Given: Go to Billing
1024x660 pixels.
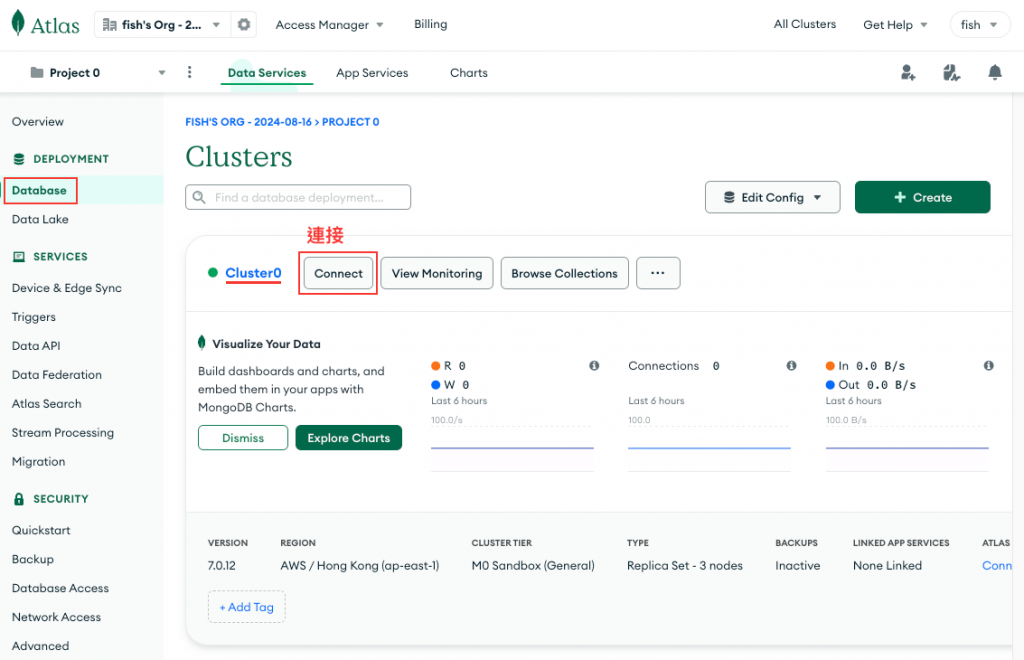Looking at the screenshot, I should click(x=430, y=24).
